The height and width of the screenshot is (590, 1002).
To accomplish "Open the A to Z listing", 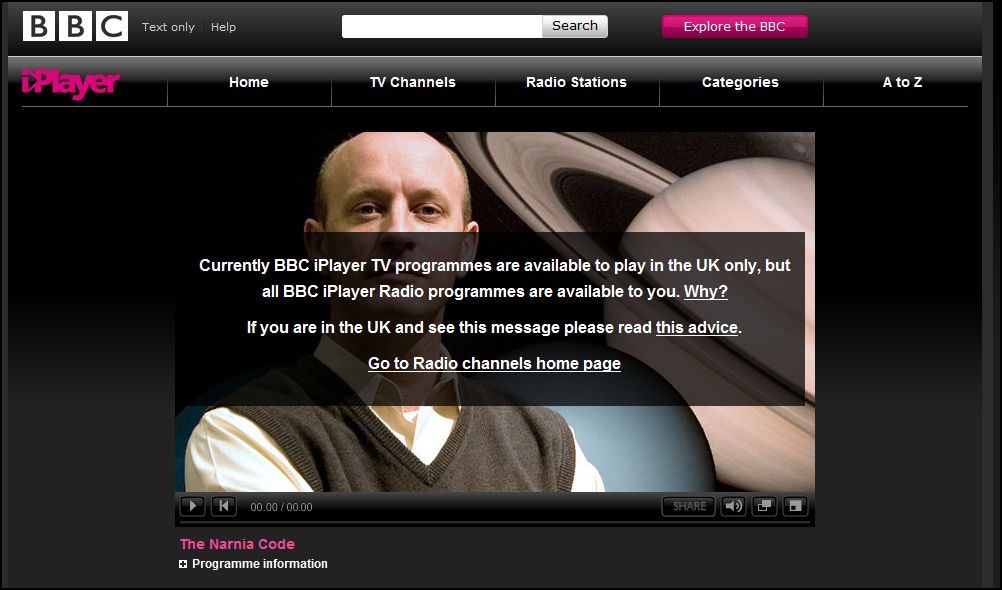I will point(902,82).
